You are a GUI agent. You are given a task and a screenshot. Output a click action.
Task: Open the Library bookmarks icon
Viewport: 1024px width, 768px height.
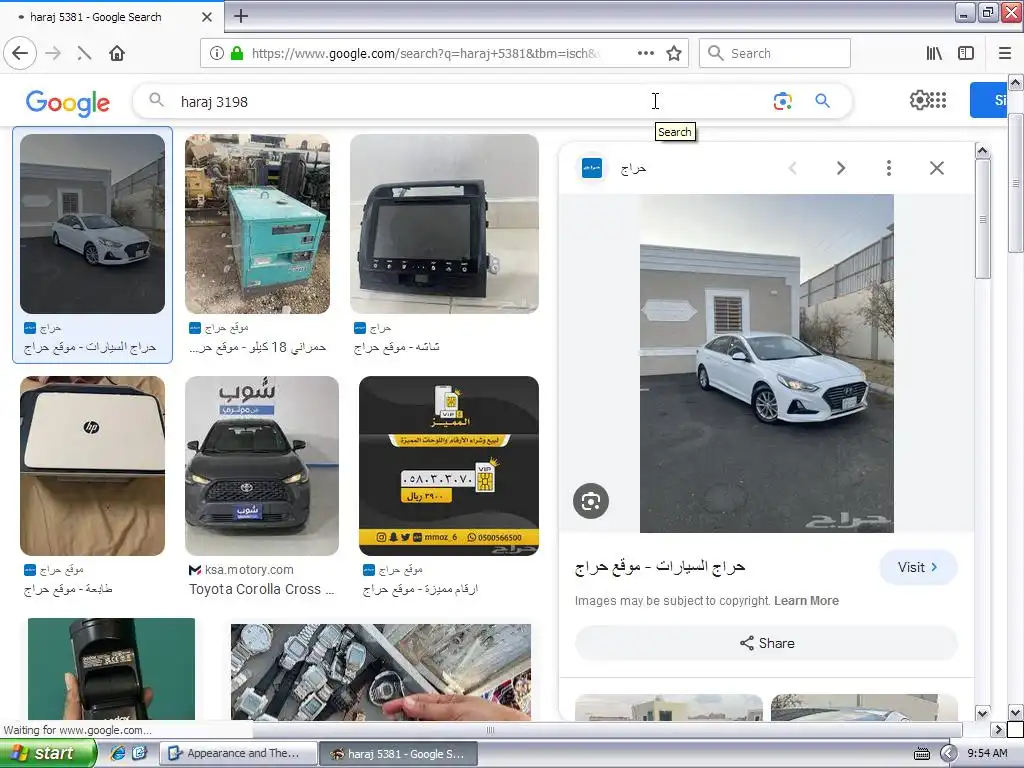point(934,54)
